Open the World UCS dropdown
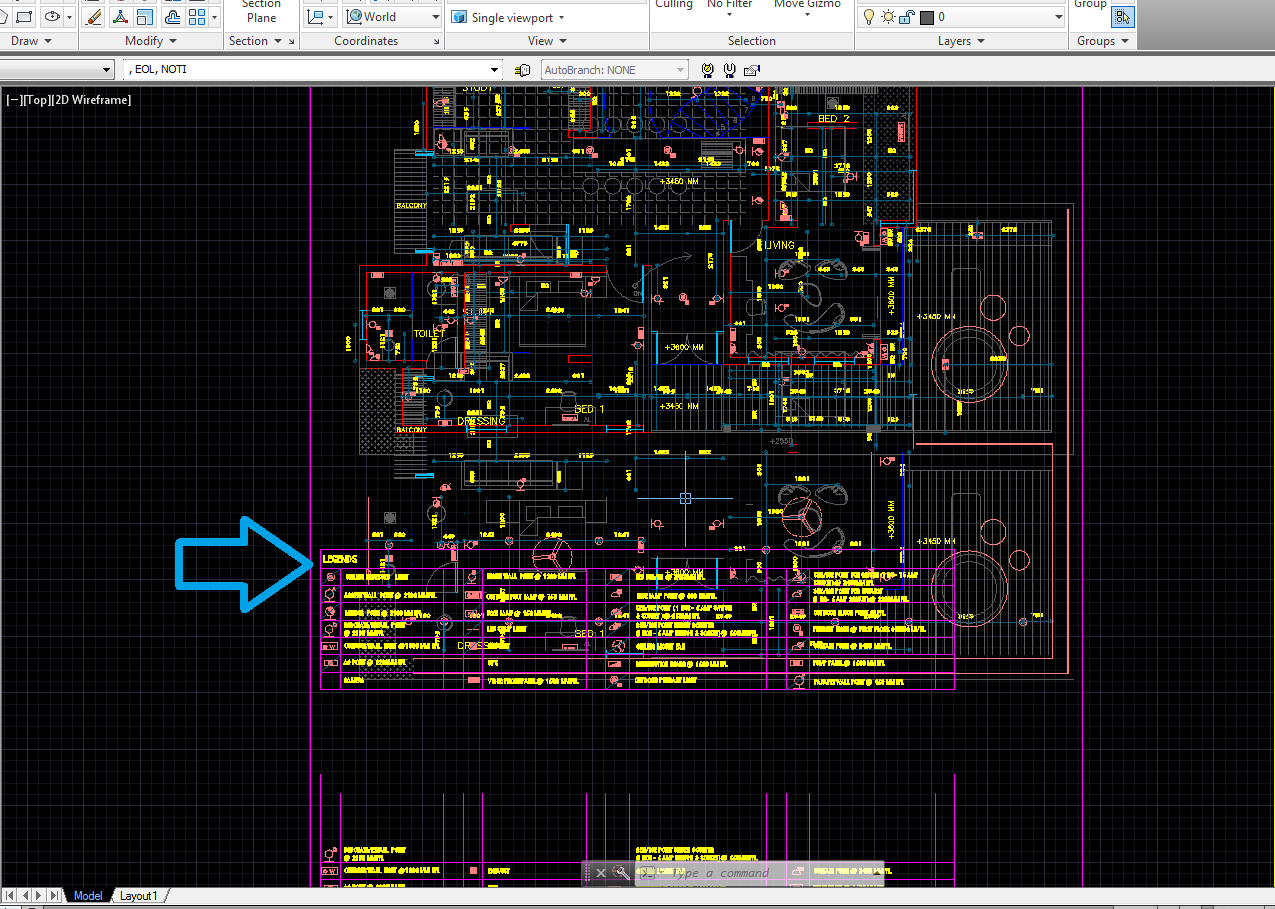This screenshot has width=1275, height=909. point(392,17)
